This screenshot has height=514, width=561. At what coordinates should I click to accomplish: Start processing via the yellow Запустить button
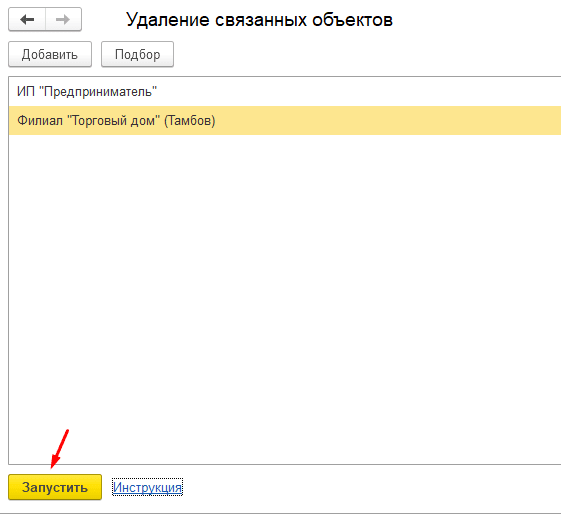(x=55, y=487)
